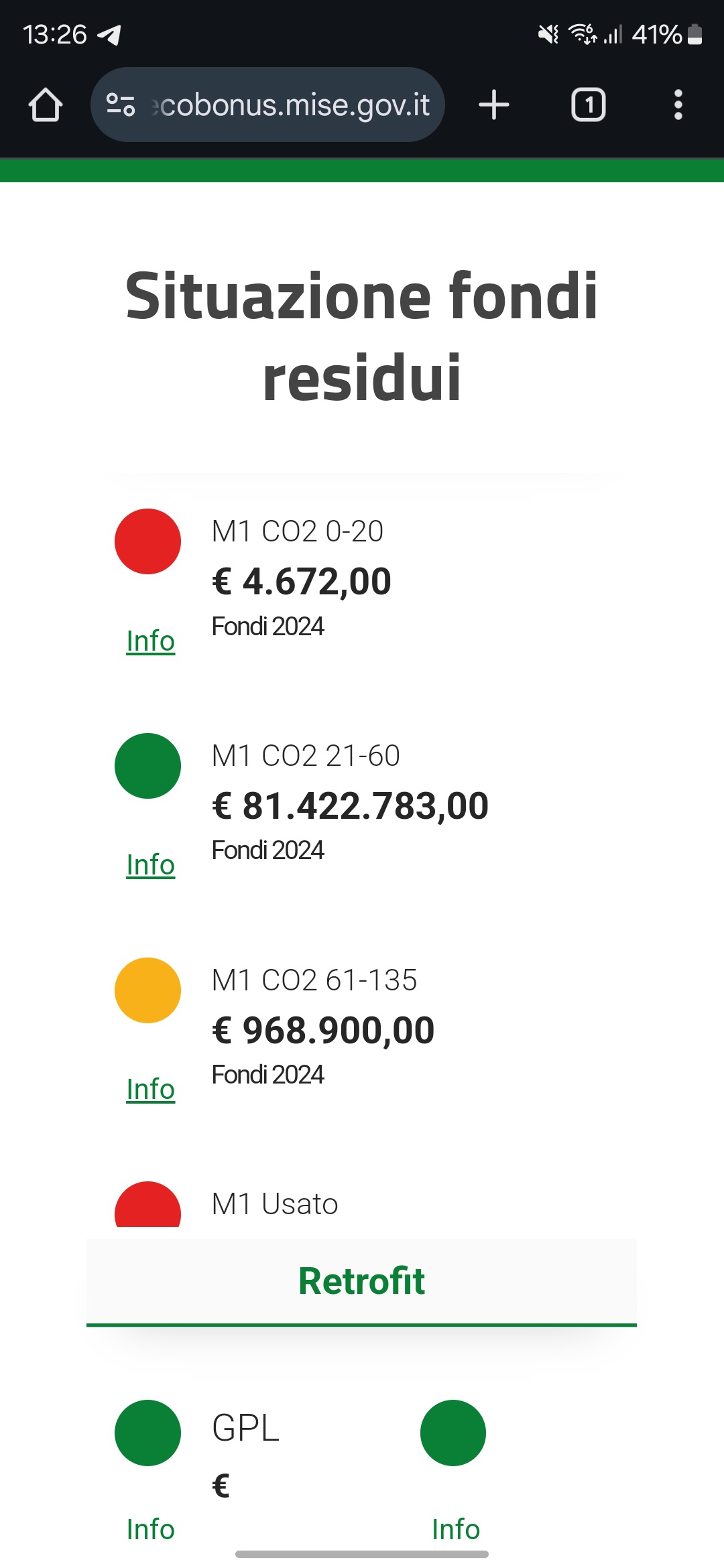Screen dimensions: 724x1568
Task: Click the yellow circle for M1 CO2 61-135
Action: click(147, 990)
